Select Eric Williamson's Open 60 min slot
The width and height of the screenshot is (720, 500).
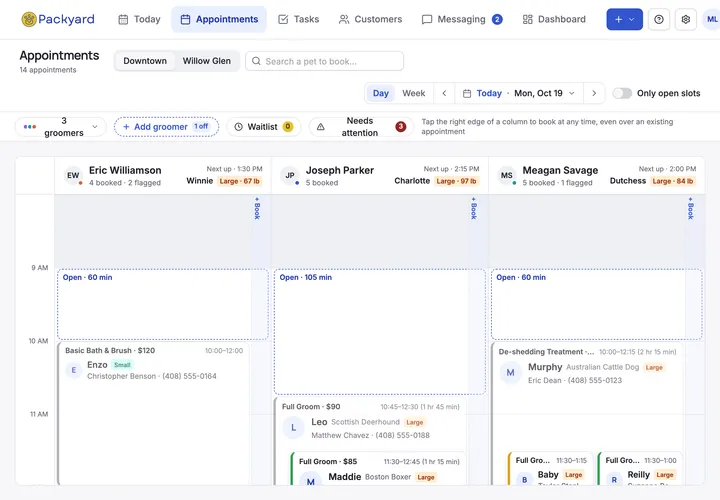click(163, 304)
